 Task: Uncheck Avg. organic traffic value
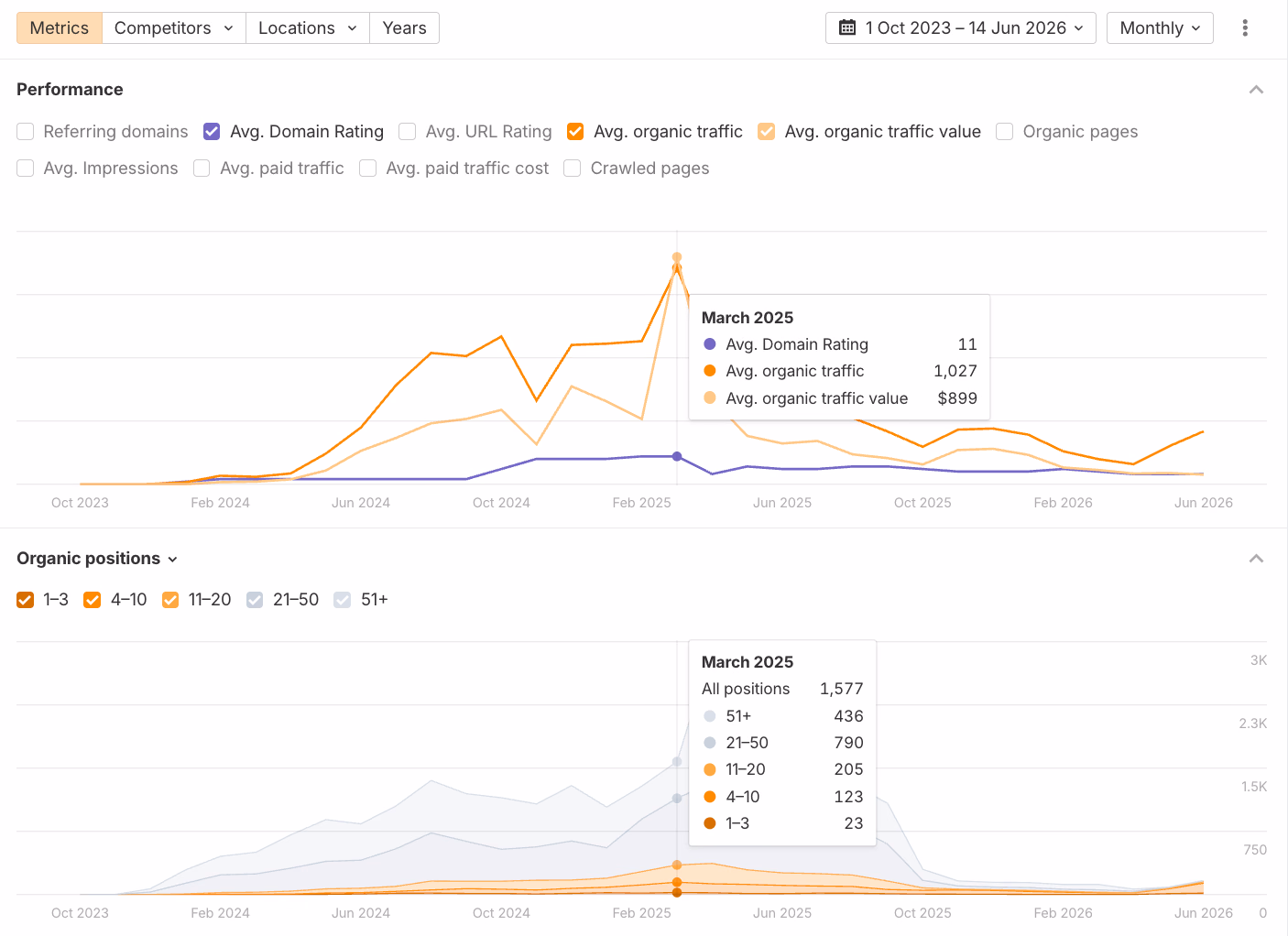tap(767, 132)
